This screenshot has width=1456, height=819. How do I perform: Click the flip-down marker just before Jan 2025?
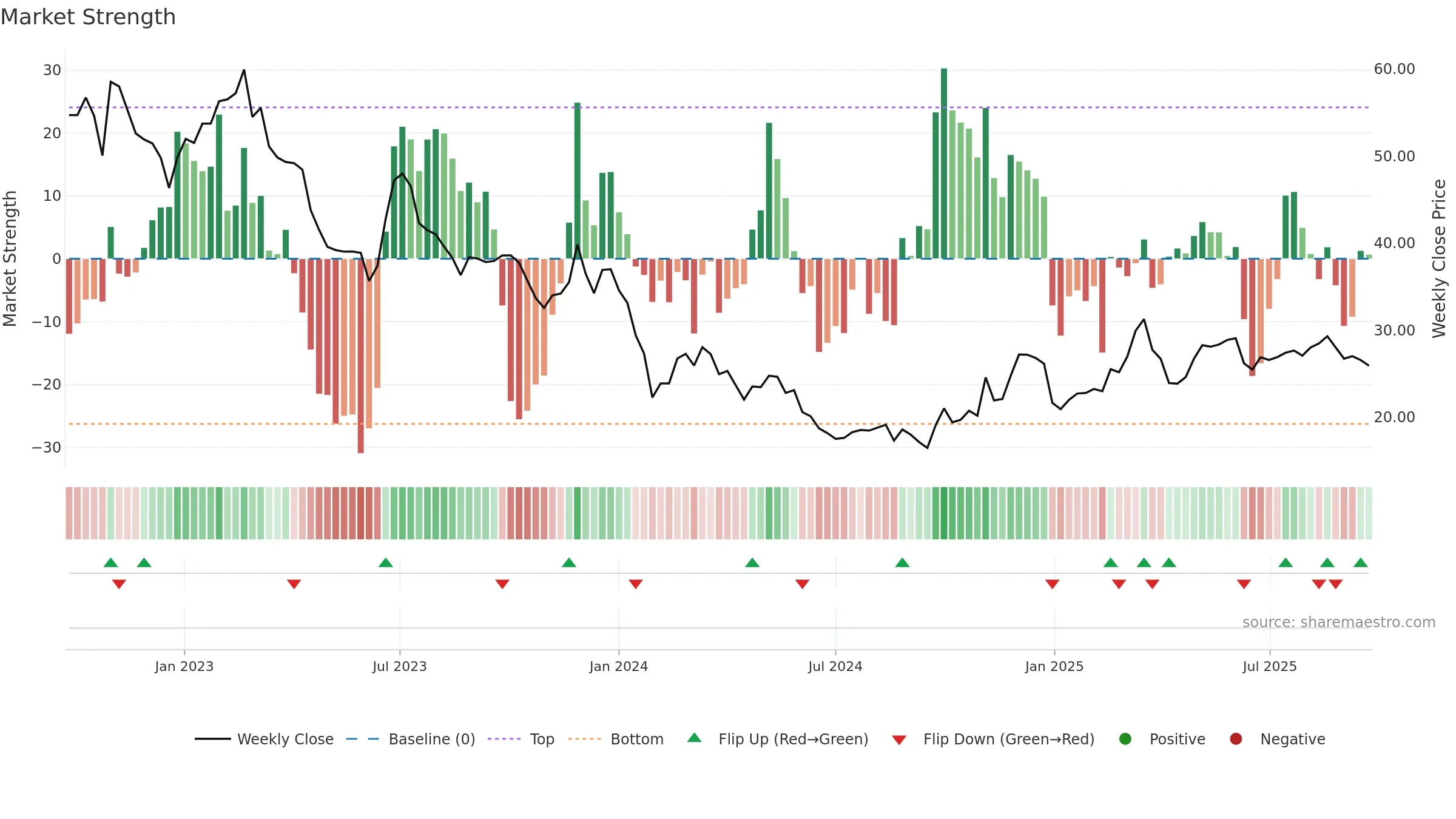[1052, 584]
